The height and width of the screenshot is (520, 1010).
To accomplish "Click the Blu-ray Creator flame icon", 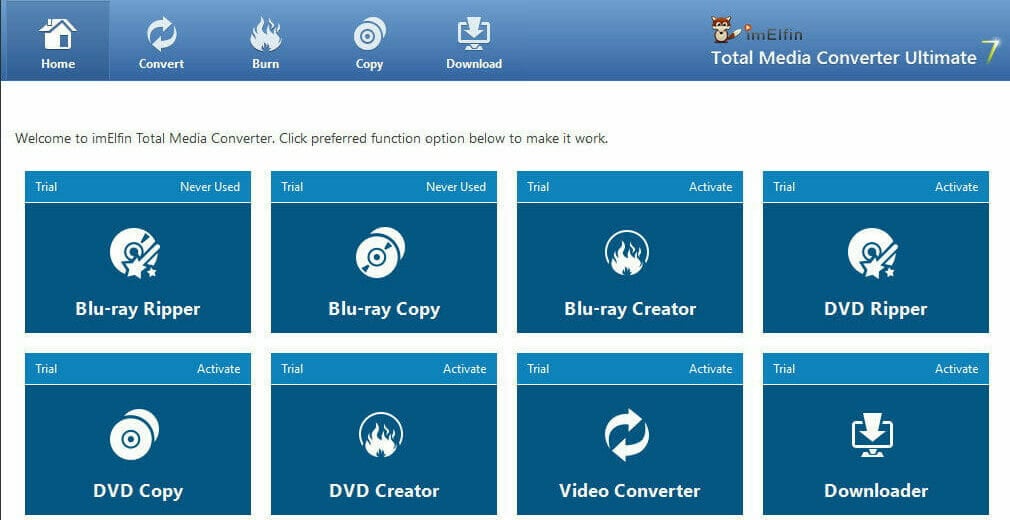I will pyautogui.click(x=627, y=253).
